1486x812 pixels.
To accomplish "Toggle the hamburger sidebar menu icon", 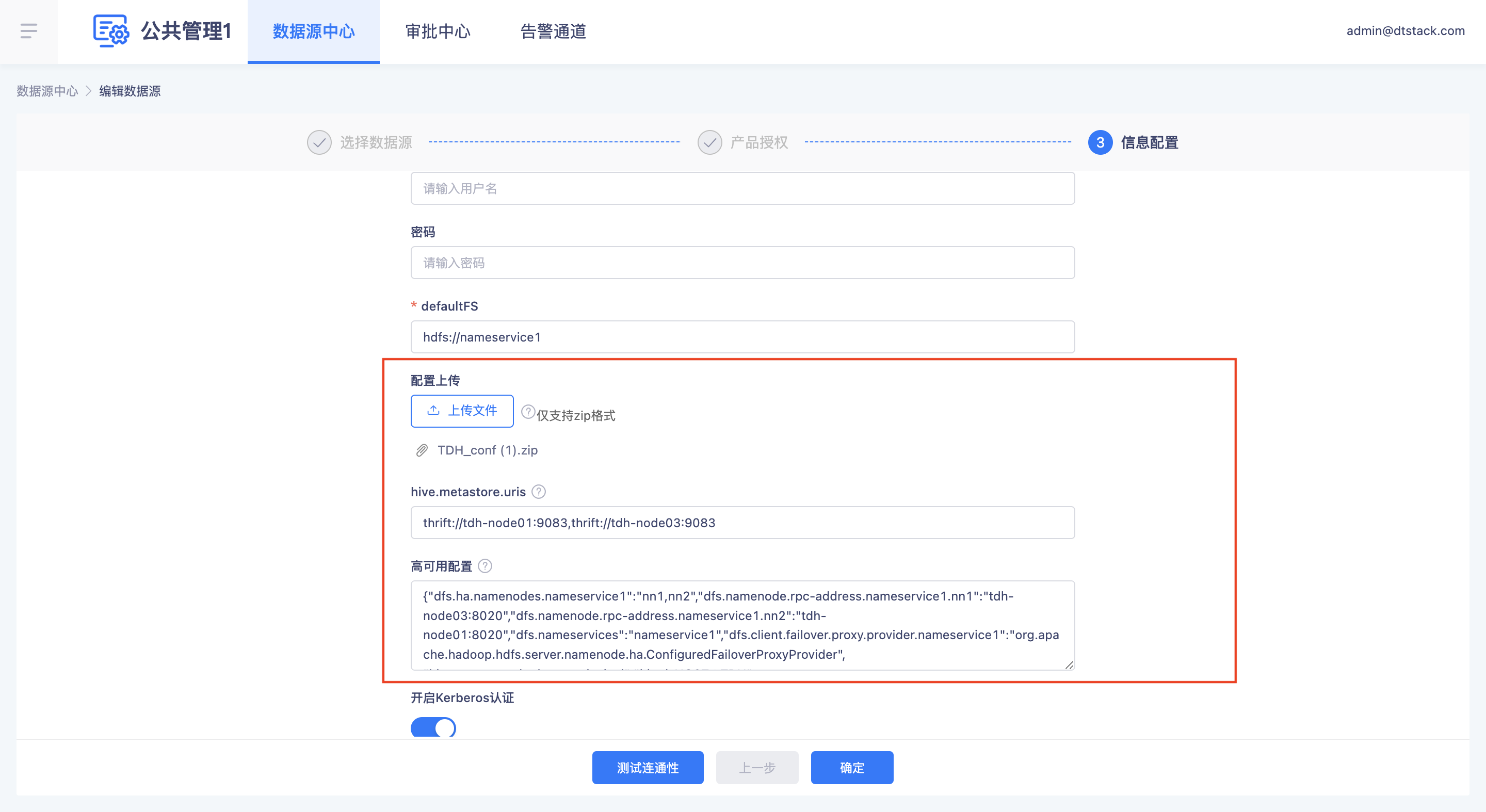I will coord(28,31).
